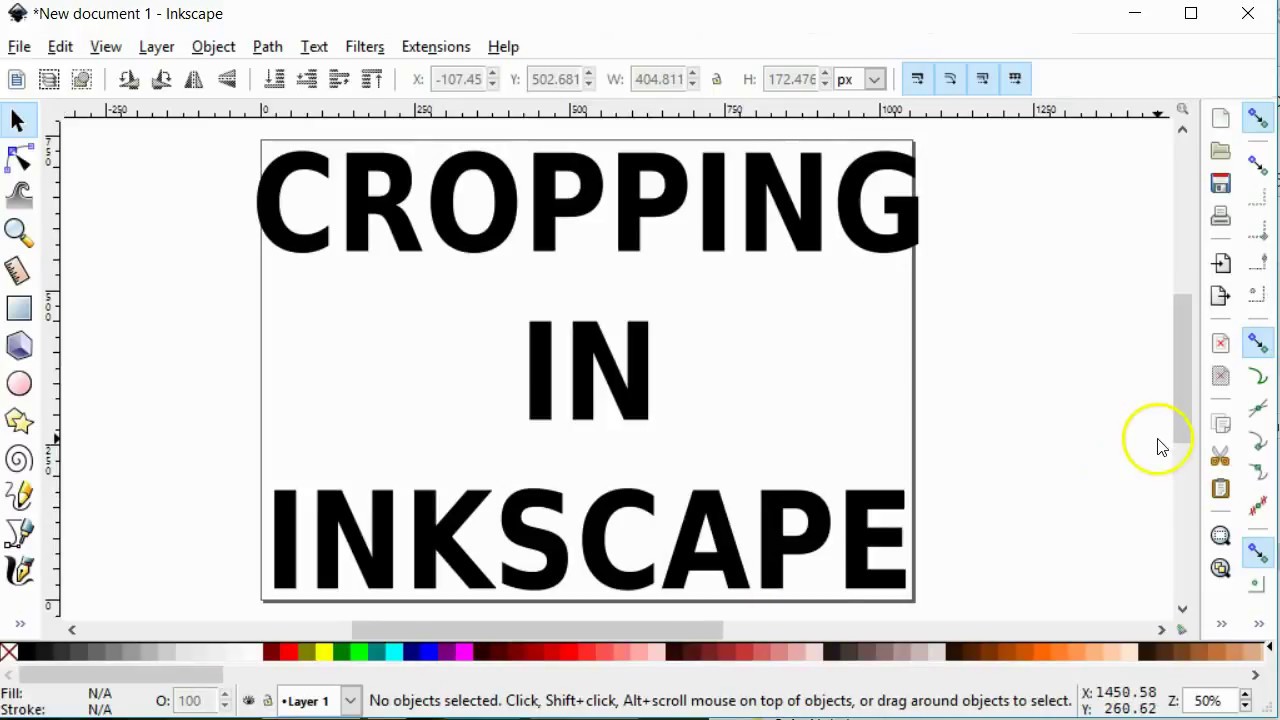Raise selection one step

(x=339, y=79)
